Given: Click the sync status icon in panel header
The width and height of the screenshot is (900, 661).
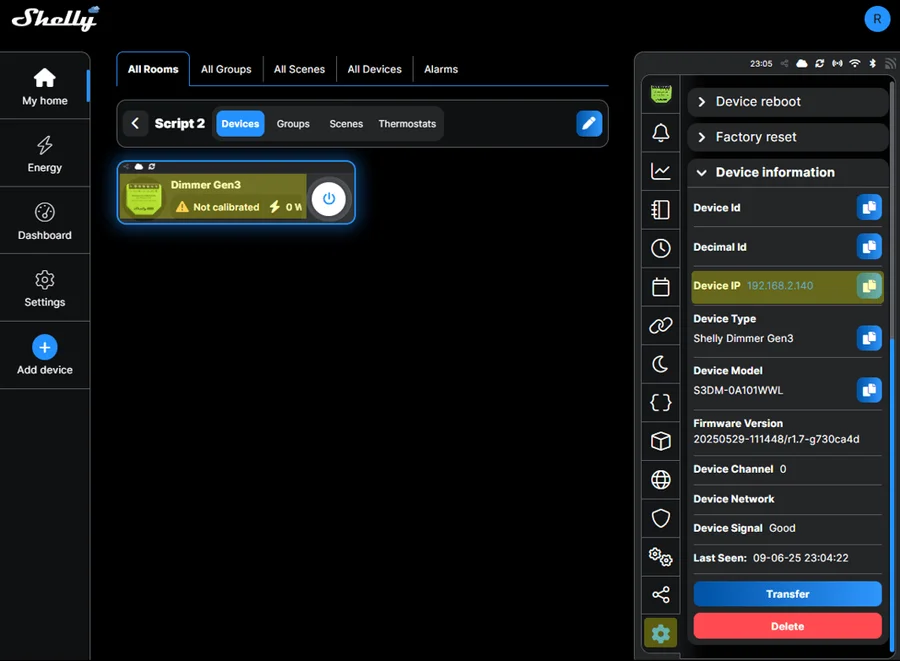Looking at the screenshot, I should click(x=820, y=63).
